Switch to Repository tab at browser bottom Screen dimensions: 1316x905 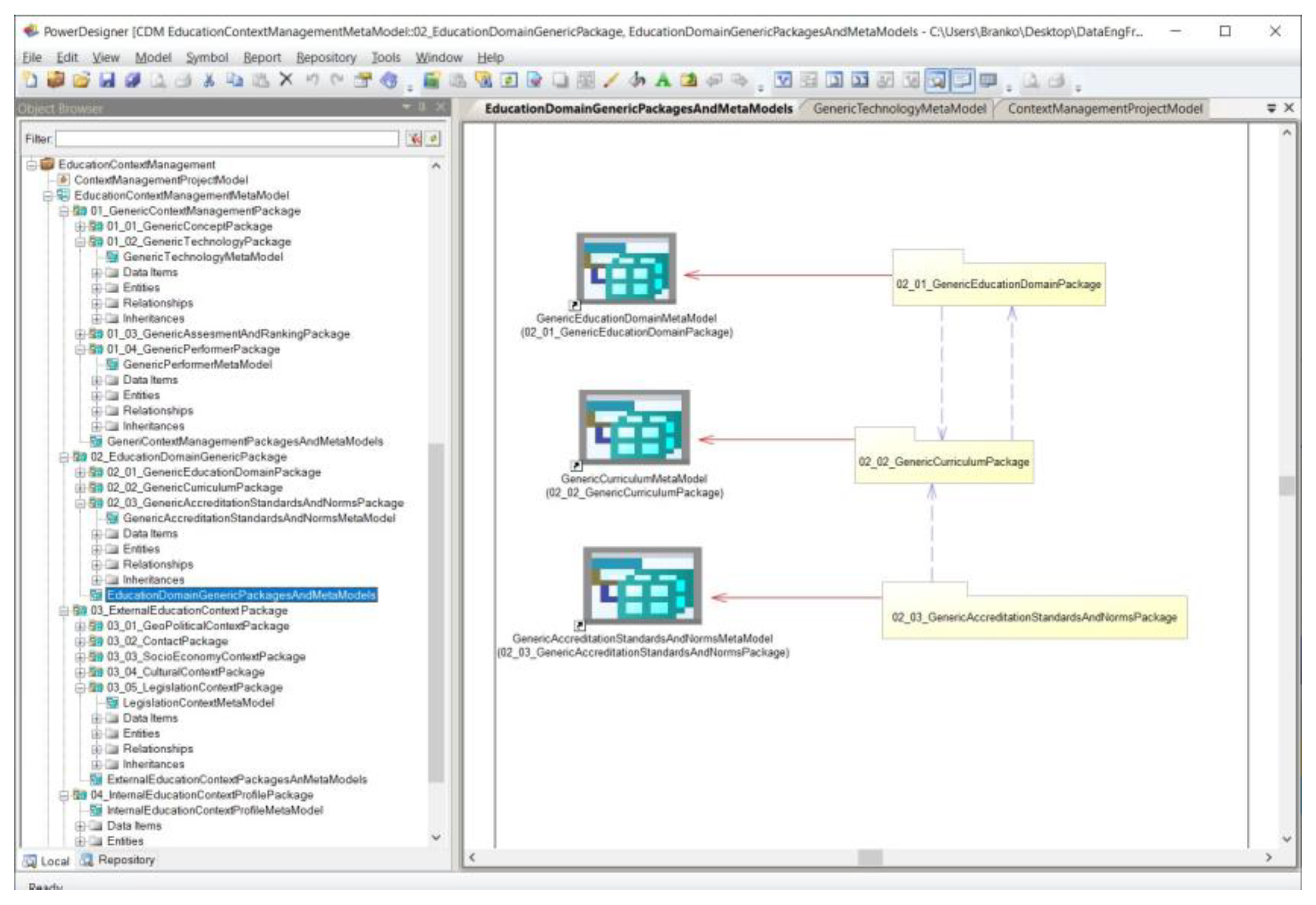[118, 860]
